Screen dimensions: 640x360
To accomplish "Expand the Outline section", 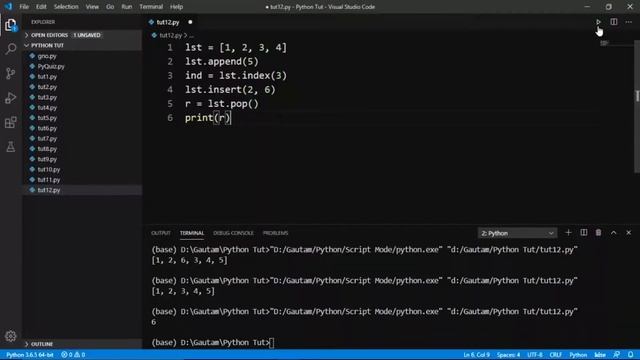I will (x=82, y=344).
